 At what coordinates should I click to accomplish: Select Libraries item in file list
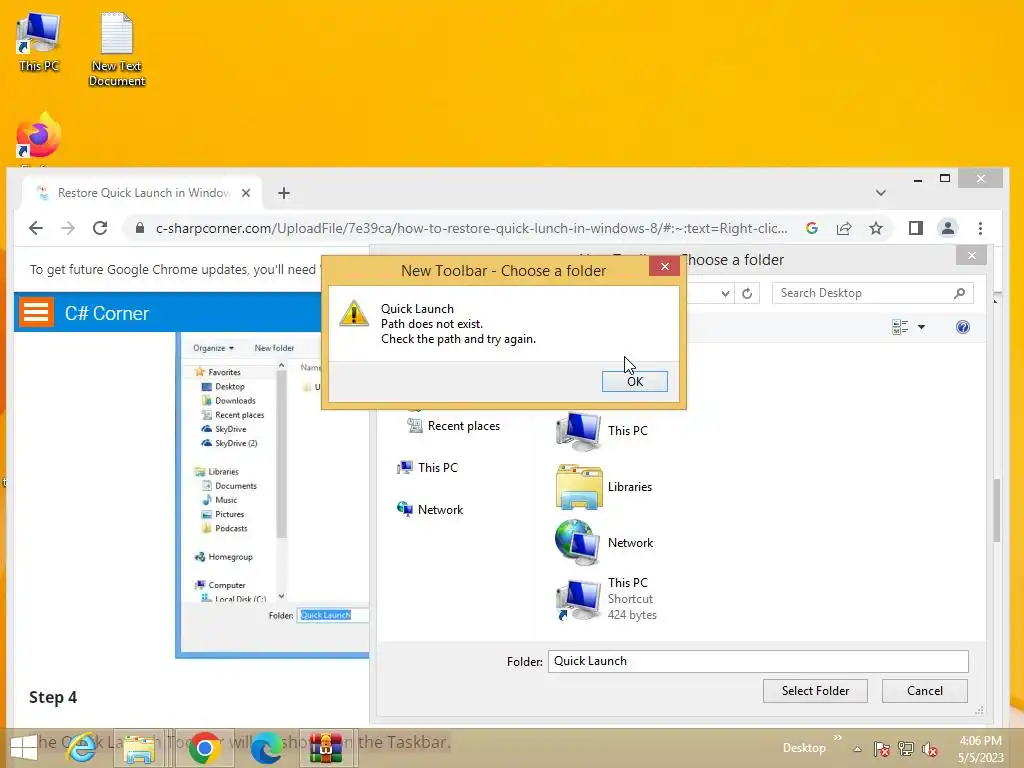point(604,487)
